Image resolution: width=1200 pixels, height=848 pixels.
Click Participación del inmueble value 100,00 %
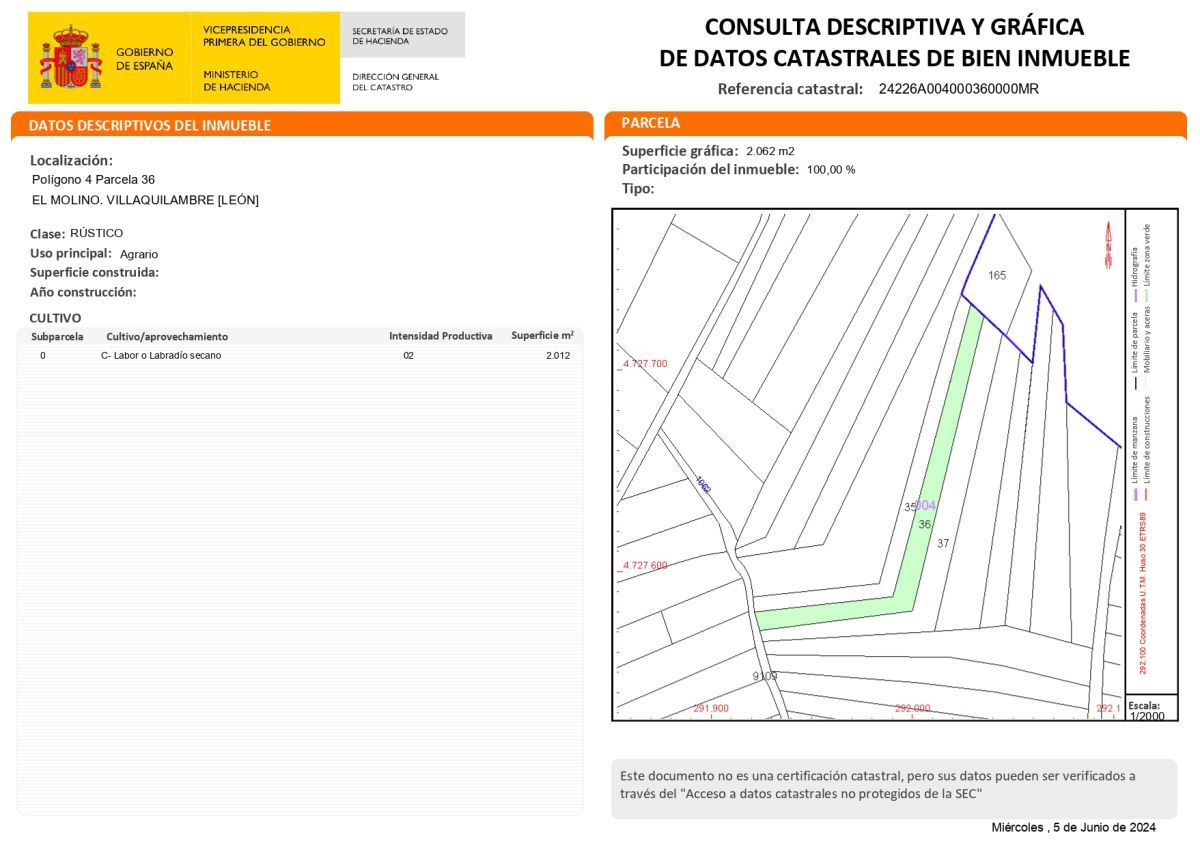(x=830, y=170)
